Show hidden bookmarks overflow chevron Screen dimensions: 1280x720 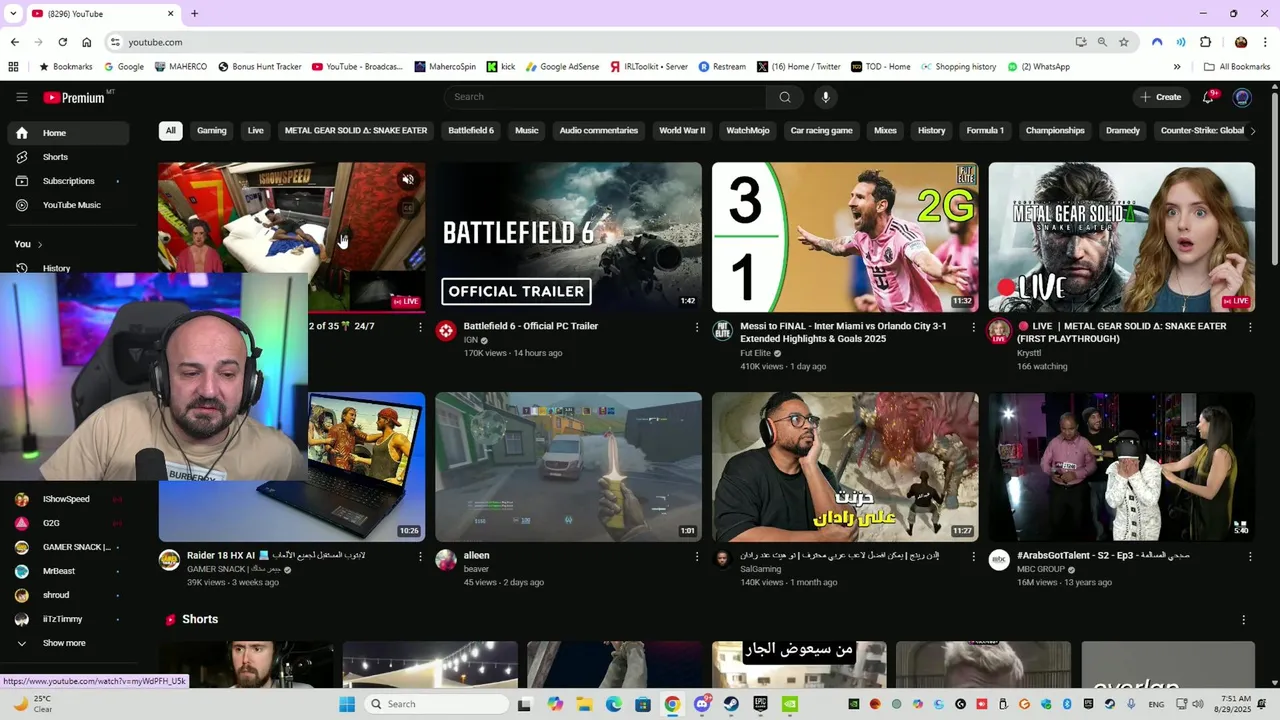pos(1177,67)
